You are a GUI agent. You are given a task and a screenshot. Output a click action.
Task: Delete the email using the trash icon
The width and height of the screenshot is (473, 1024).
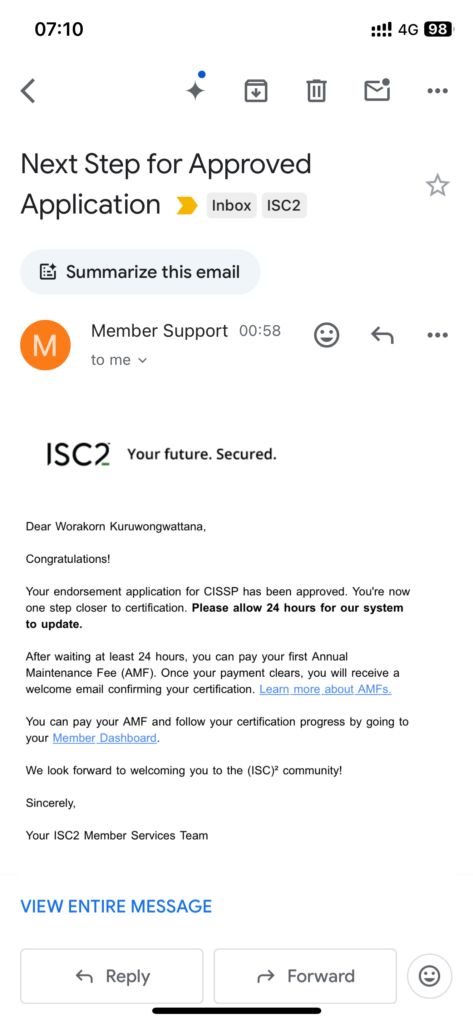tap(316, 91)
